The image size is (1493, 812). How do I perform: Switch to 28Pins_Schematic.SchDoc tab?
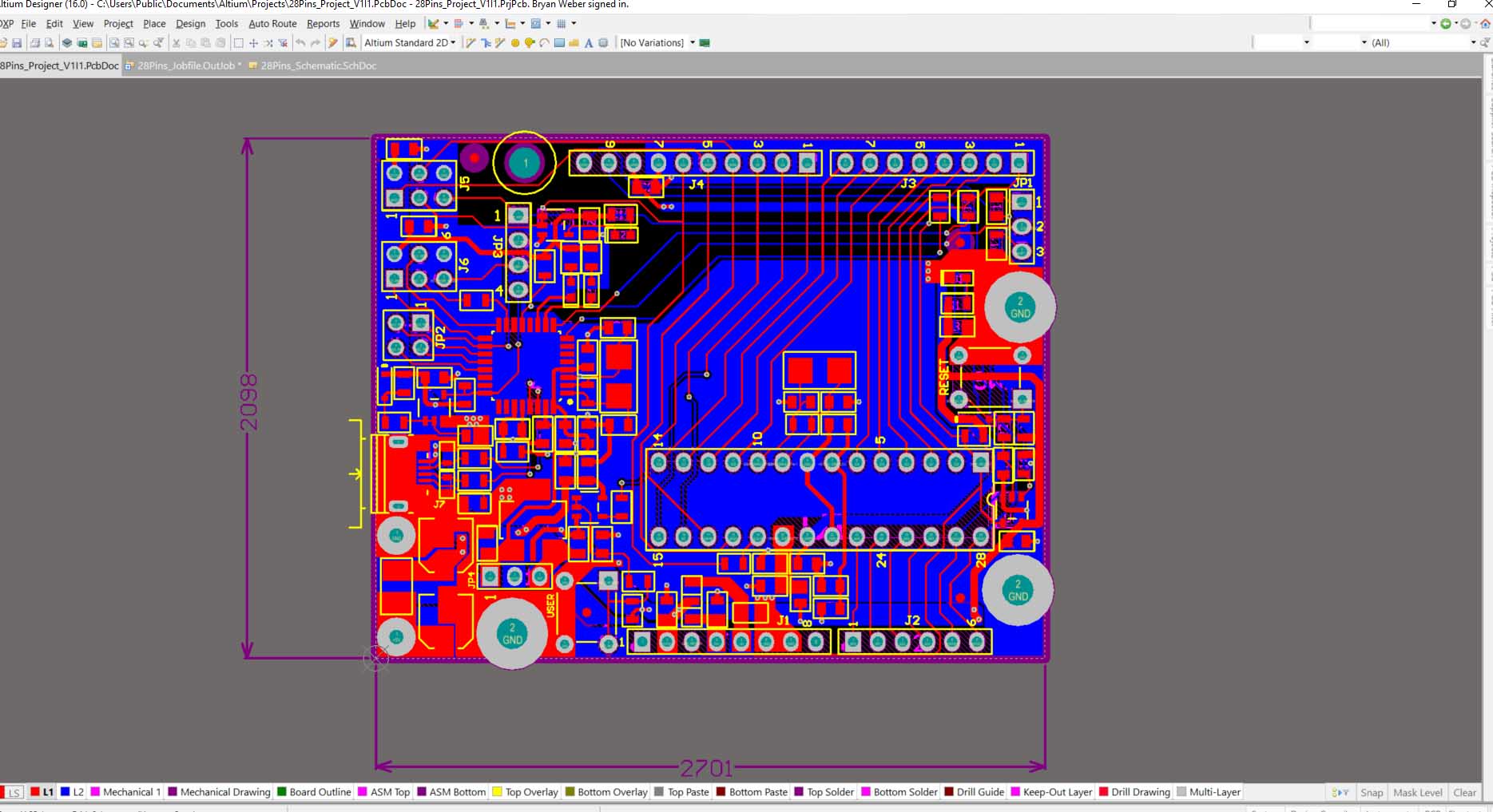[x=318, y=65]
